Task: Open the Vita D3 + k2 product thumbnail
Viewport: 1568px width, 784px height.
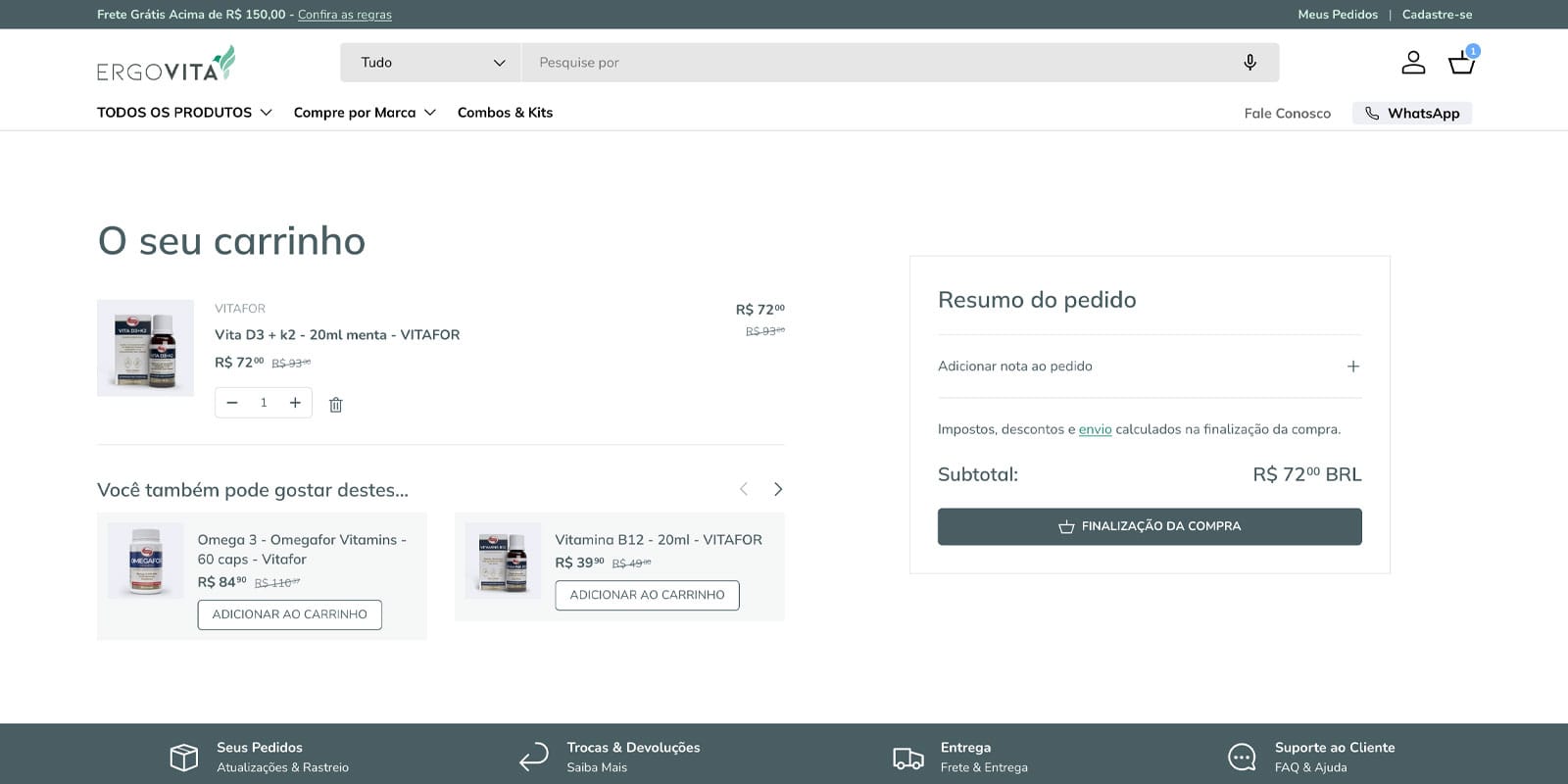Action: (145, 348)
